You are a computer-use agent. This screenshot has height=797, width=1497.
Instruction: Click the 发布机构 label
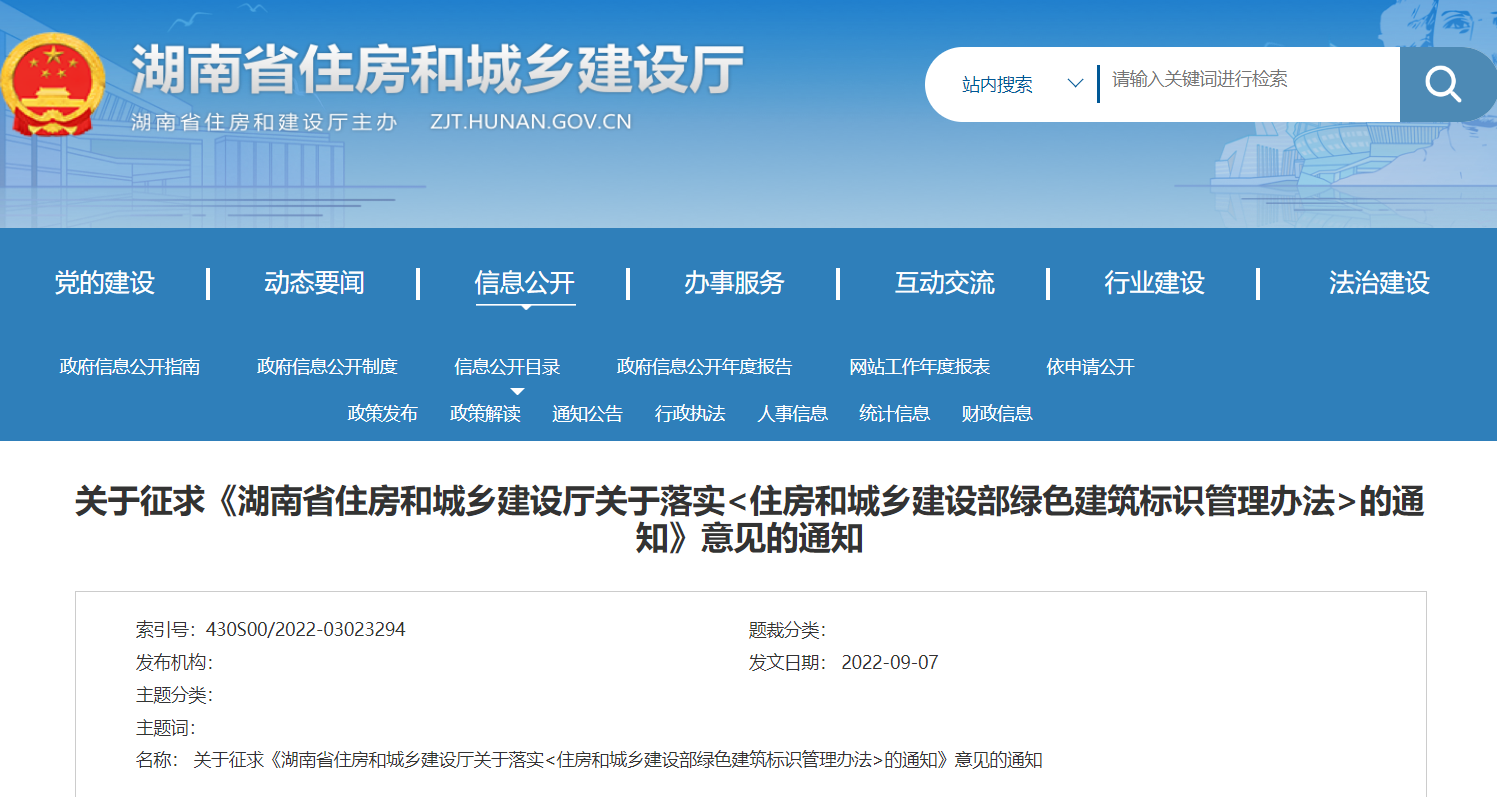pos(174,663)
